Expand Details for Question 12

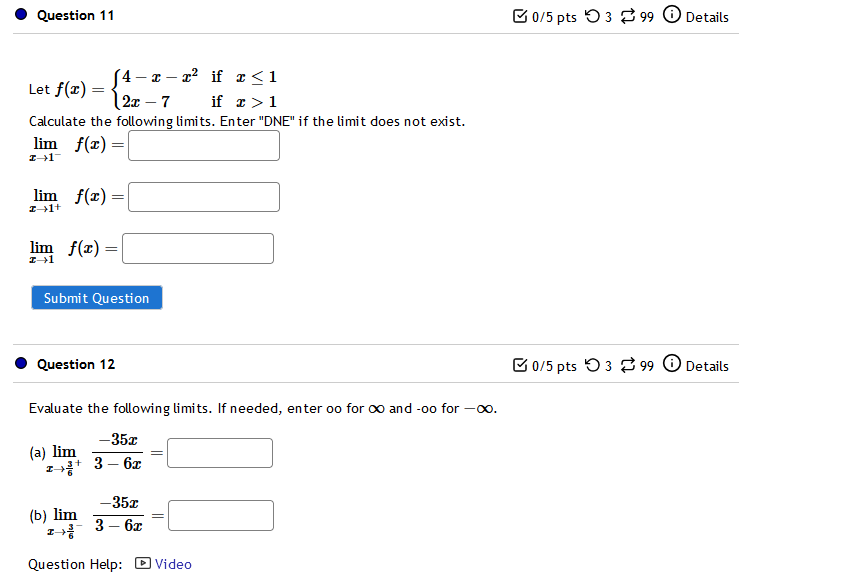click(x=706, y=365)
